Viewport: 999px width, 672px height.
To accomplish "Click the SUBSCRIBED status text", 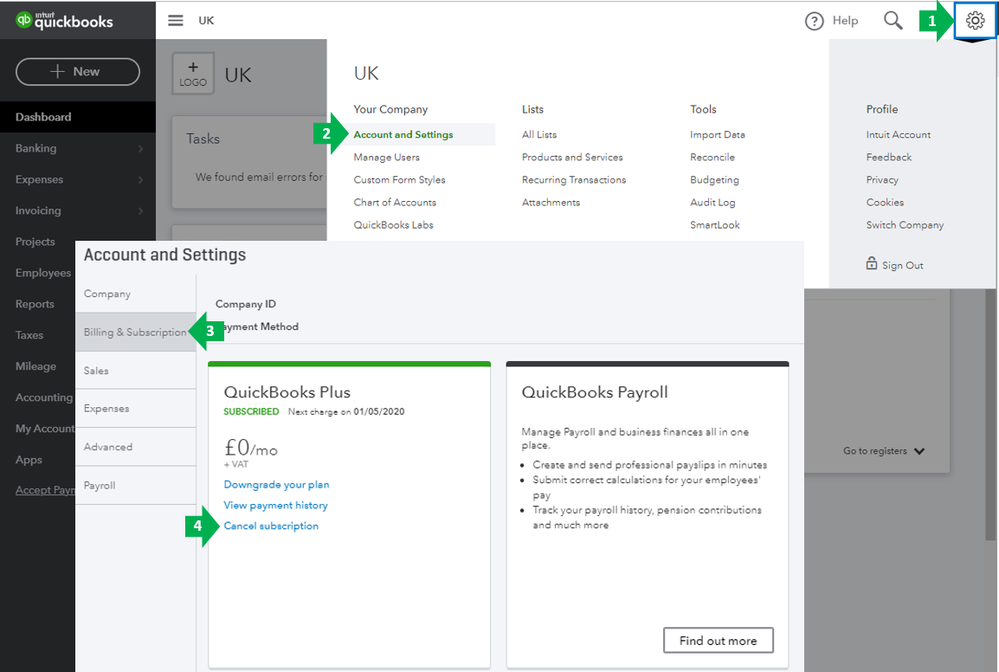I will (251, 411).
